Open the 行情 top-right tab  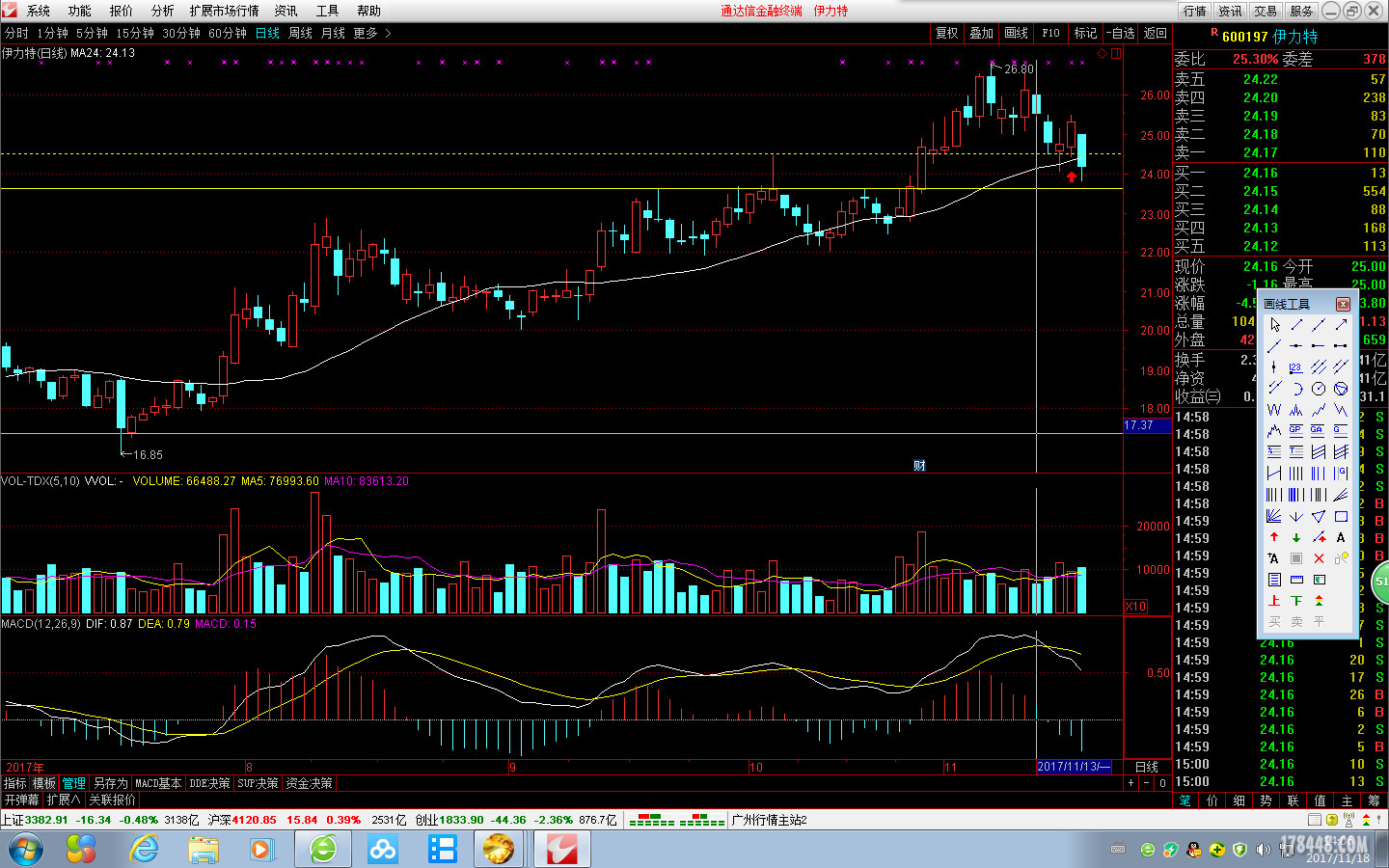pos(1195,11)
